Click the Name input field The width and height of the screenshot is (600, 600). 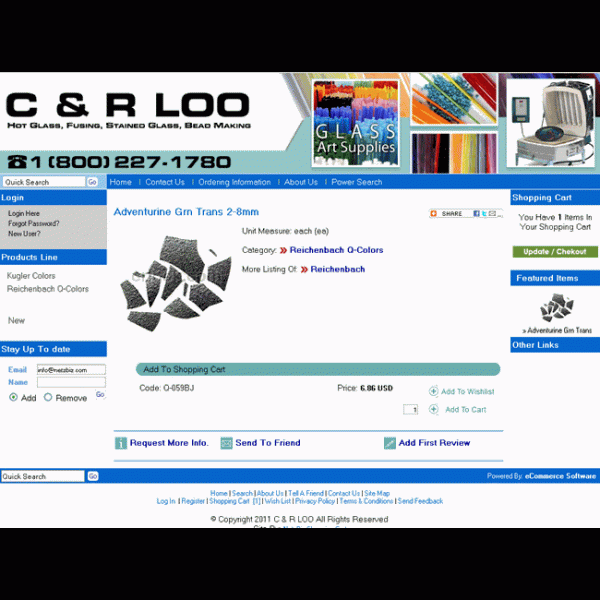71,382
